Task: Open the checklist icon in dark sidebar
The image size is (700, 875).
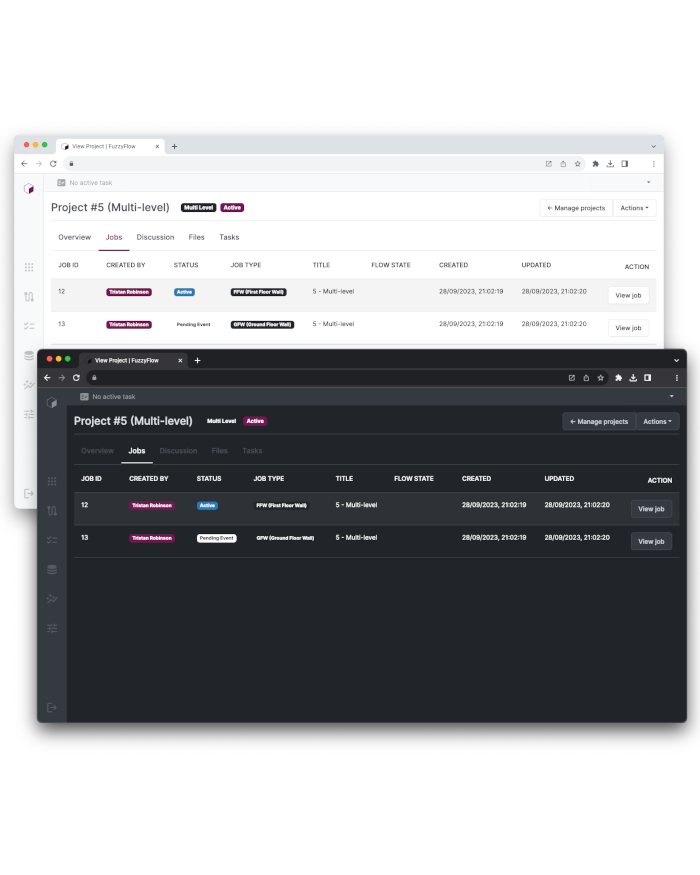Action: point(52,540)
